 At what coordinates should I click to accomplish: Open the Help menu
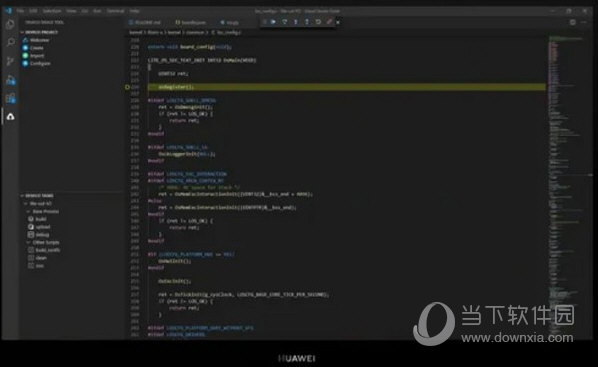point(134,11)
